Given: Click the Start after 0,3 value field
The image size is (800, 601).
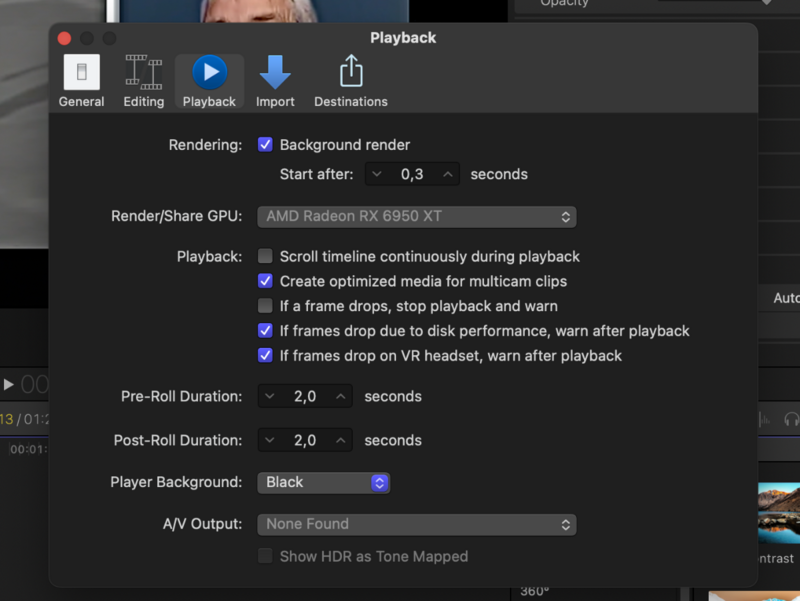Looking at the screenshot, I should tap(412, 174).
